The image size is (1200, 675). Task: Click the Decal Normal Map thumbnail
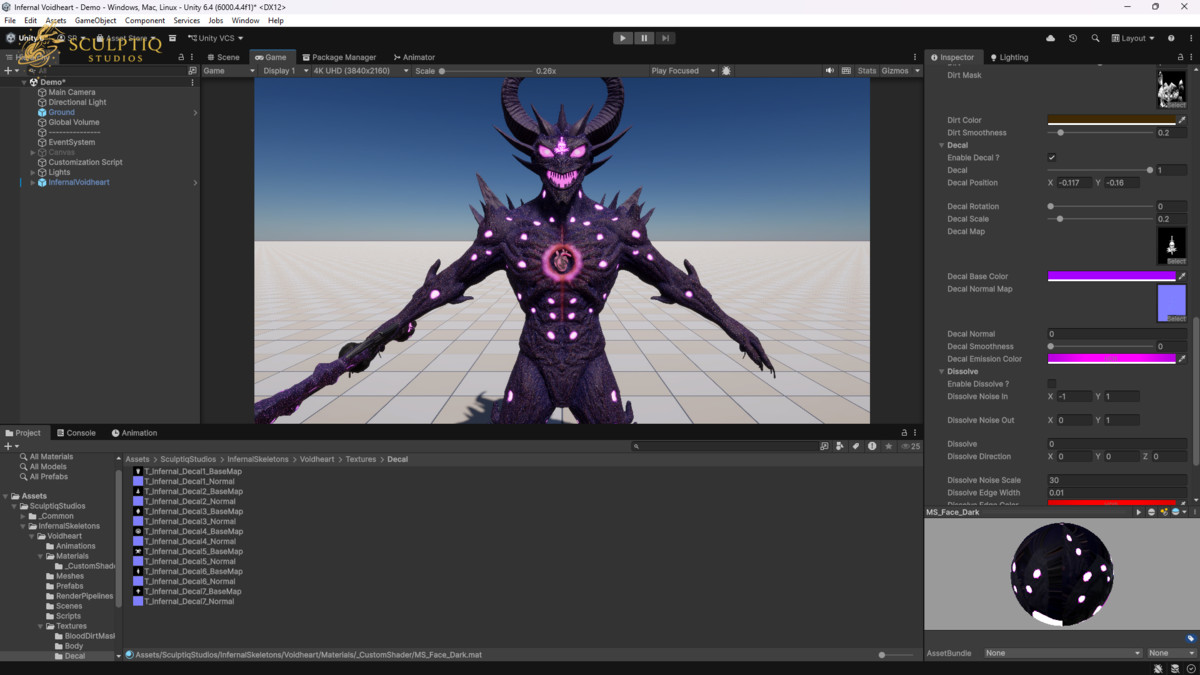(1171, 303)
